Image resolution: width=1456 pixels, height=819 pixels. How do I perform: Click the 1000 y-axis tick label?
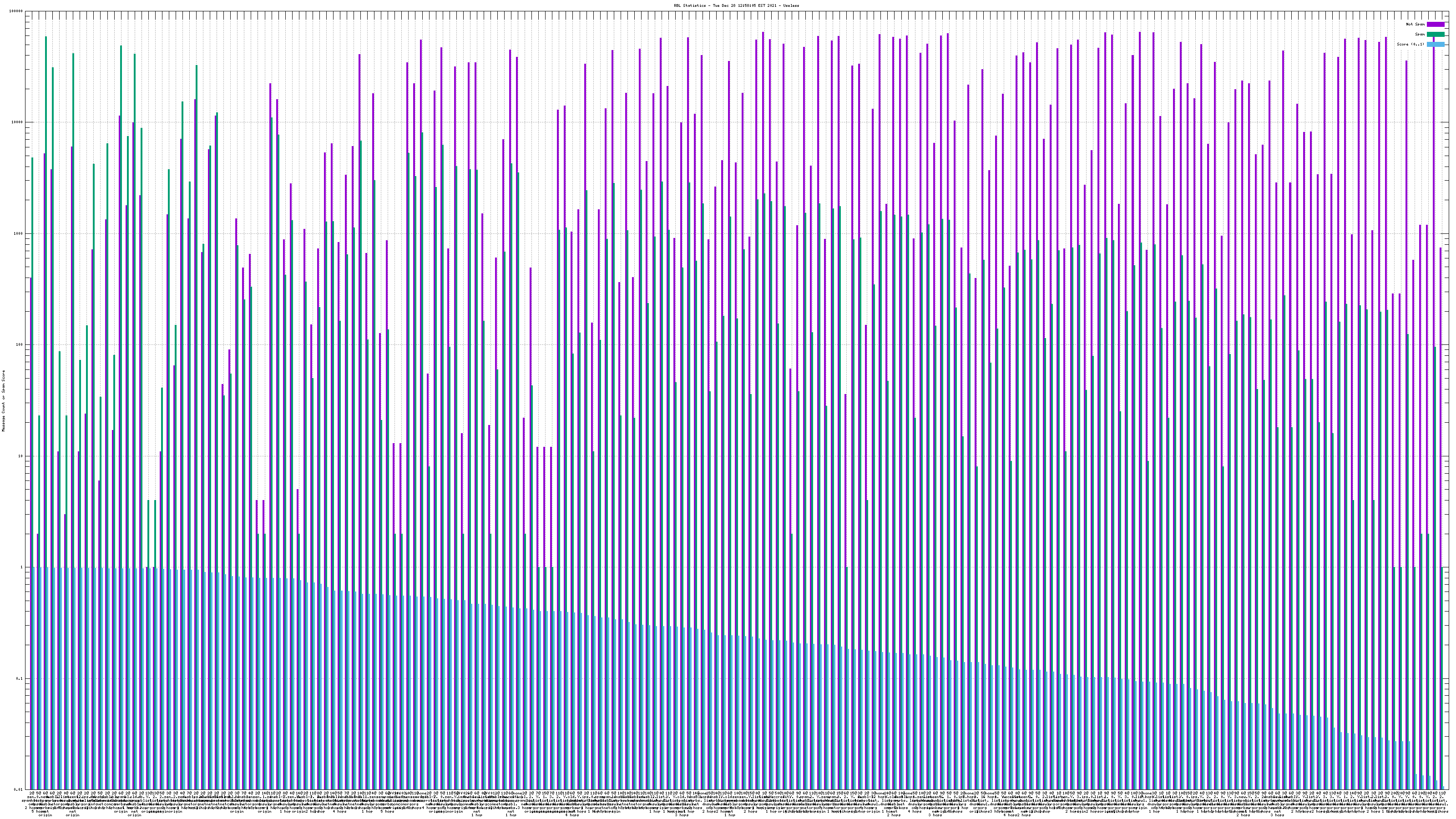pyautogui.click(x=19, y=233)
